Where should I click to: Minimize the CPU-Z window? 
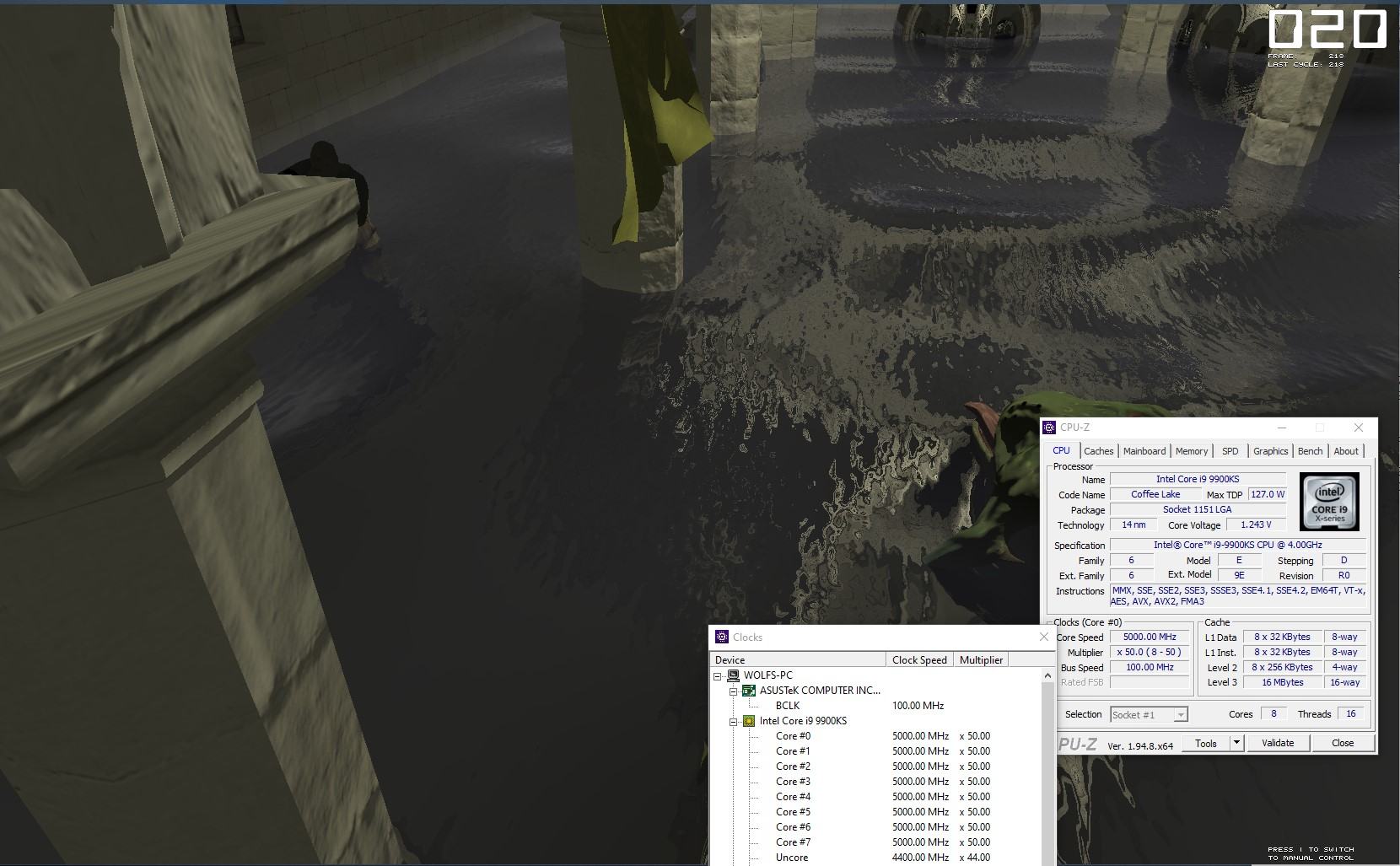tap(1282, 428)
